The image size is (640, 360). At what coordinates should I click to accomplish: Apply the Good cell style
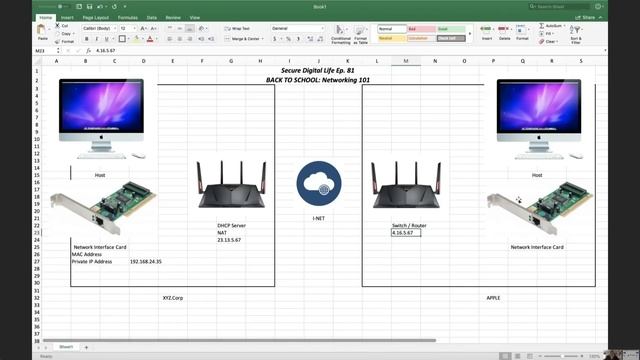point(451,29)
